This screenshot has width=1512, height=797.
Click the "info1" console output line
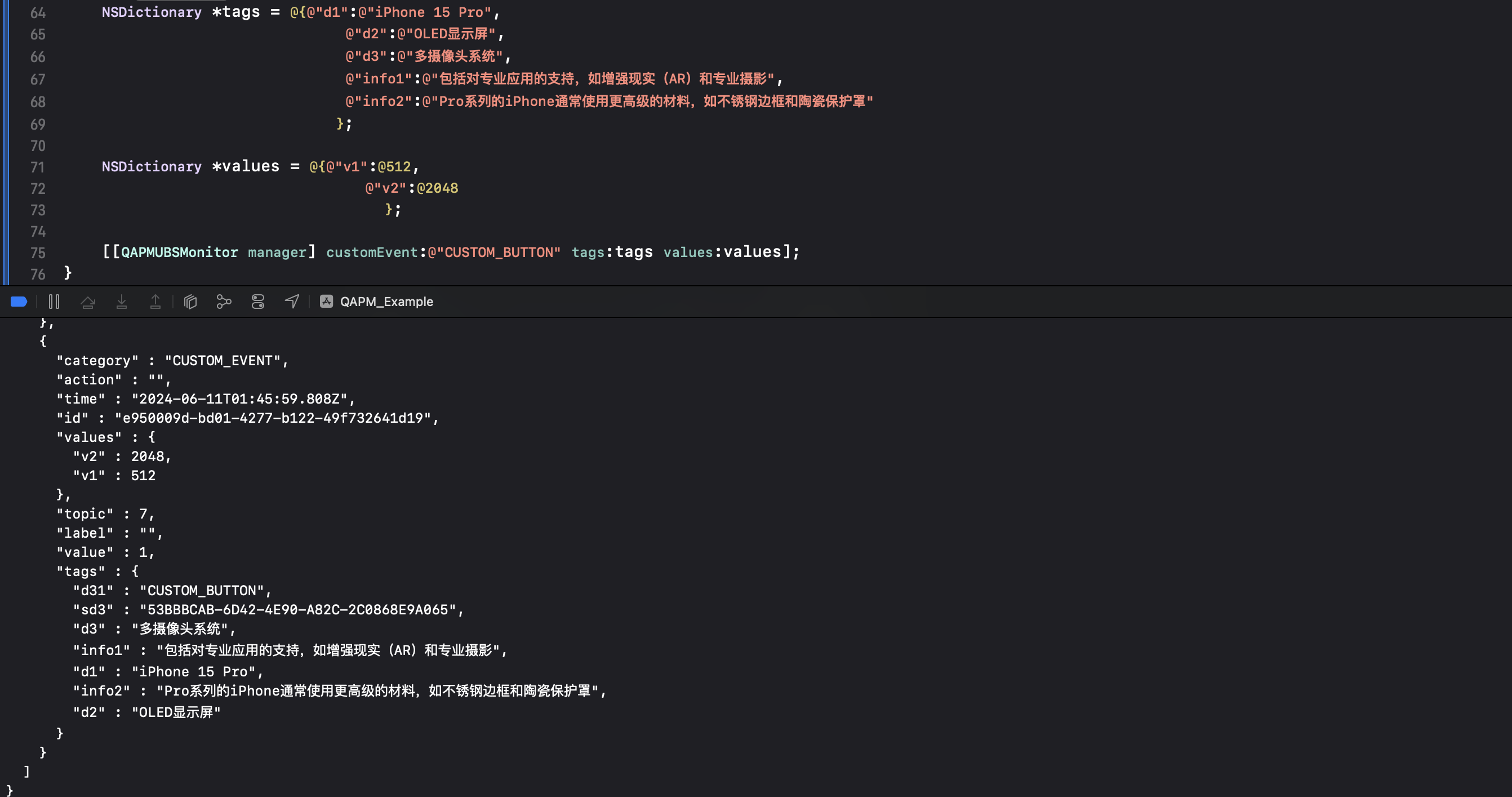290,651
